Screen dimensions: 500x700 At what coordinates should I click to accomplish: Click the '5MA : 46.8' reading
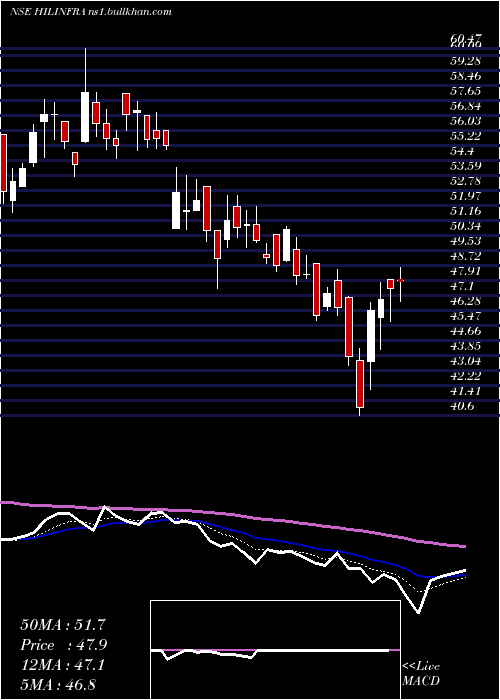[58, 684]
